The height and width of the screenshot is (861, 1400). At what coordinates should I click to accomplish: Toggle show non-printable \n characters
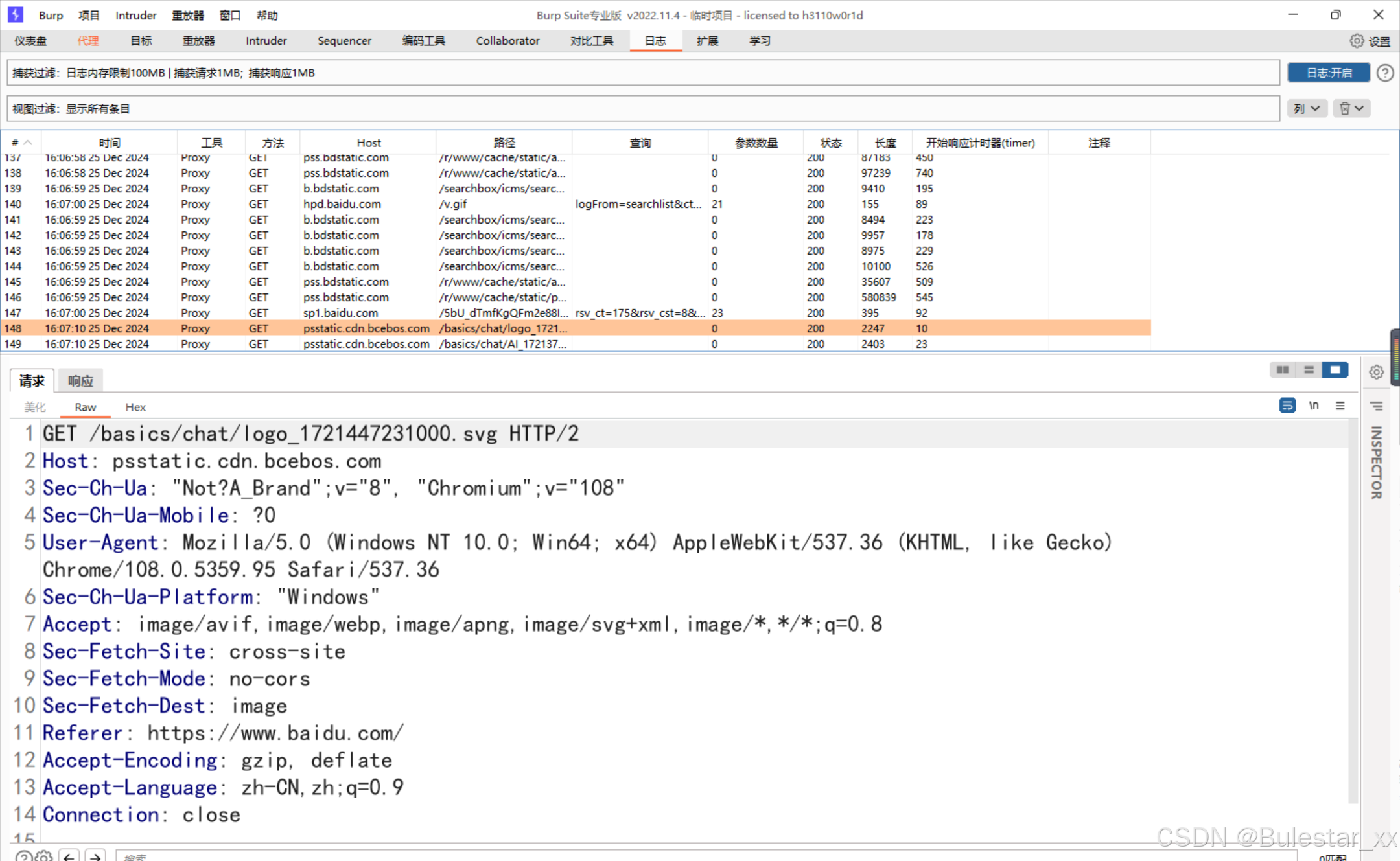1314,406
